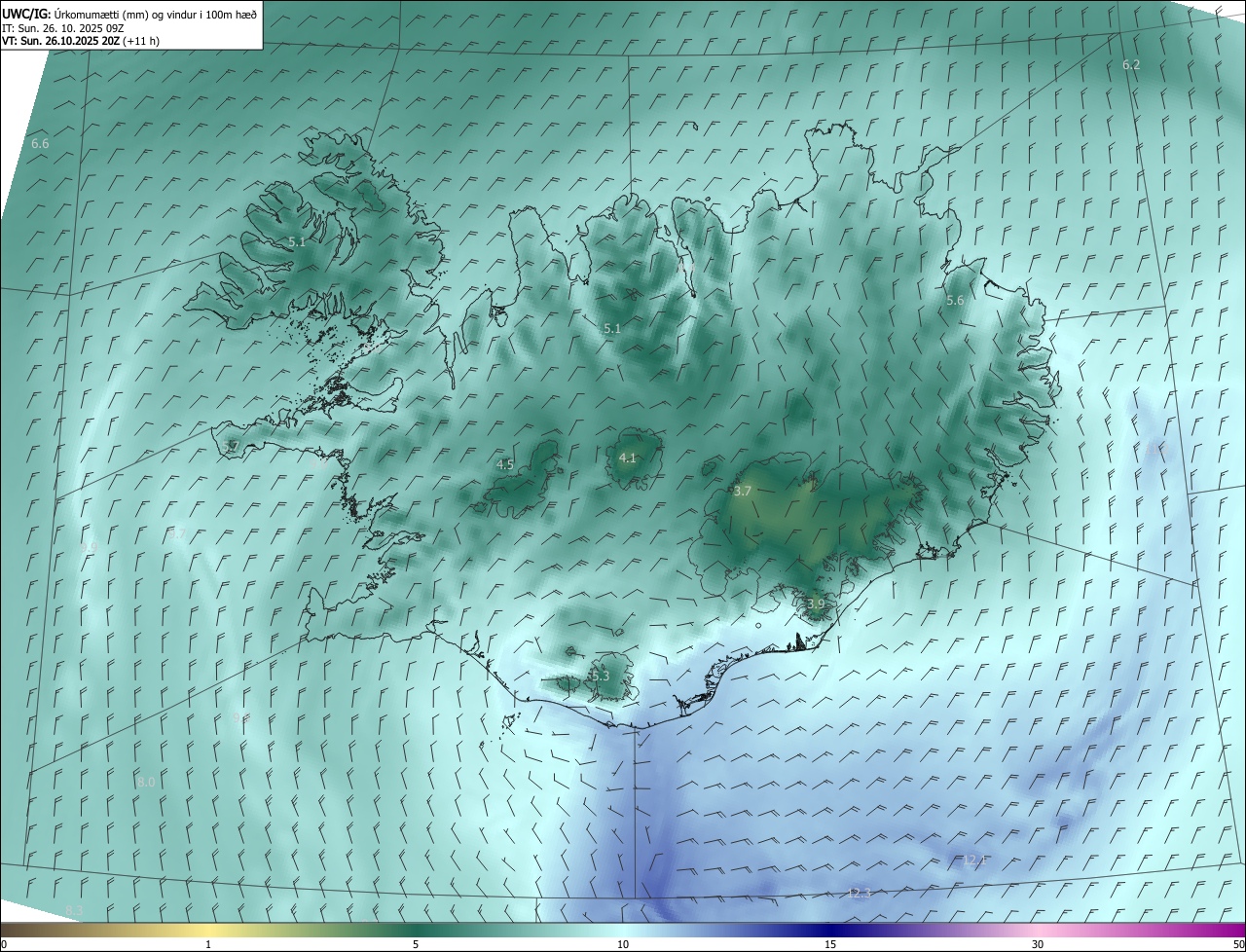Click the 3.7 value on Vatnajökull glacier
This screenshot has width=1246, height=952.
(x=743, y=492)
